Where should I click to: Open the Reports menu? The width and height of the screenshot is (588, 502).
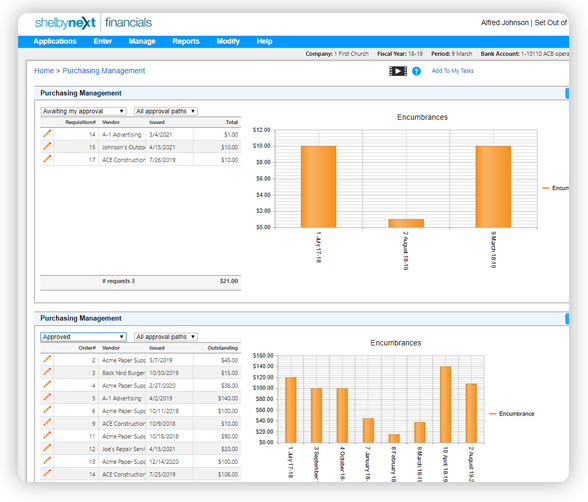186,41
